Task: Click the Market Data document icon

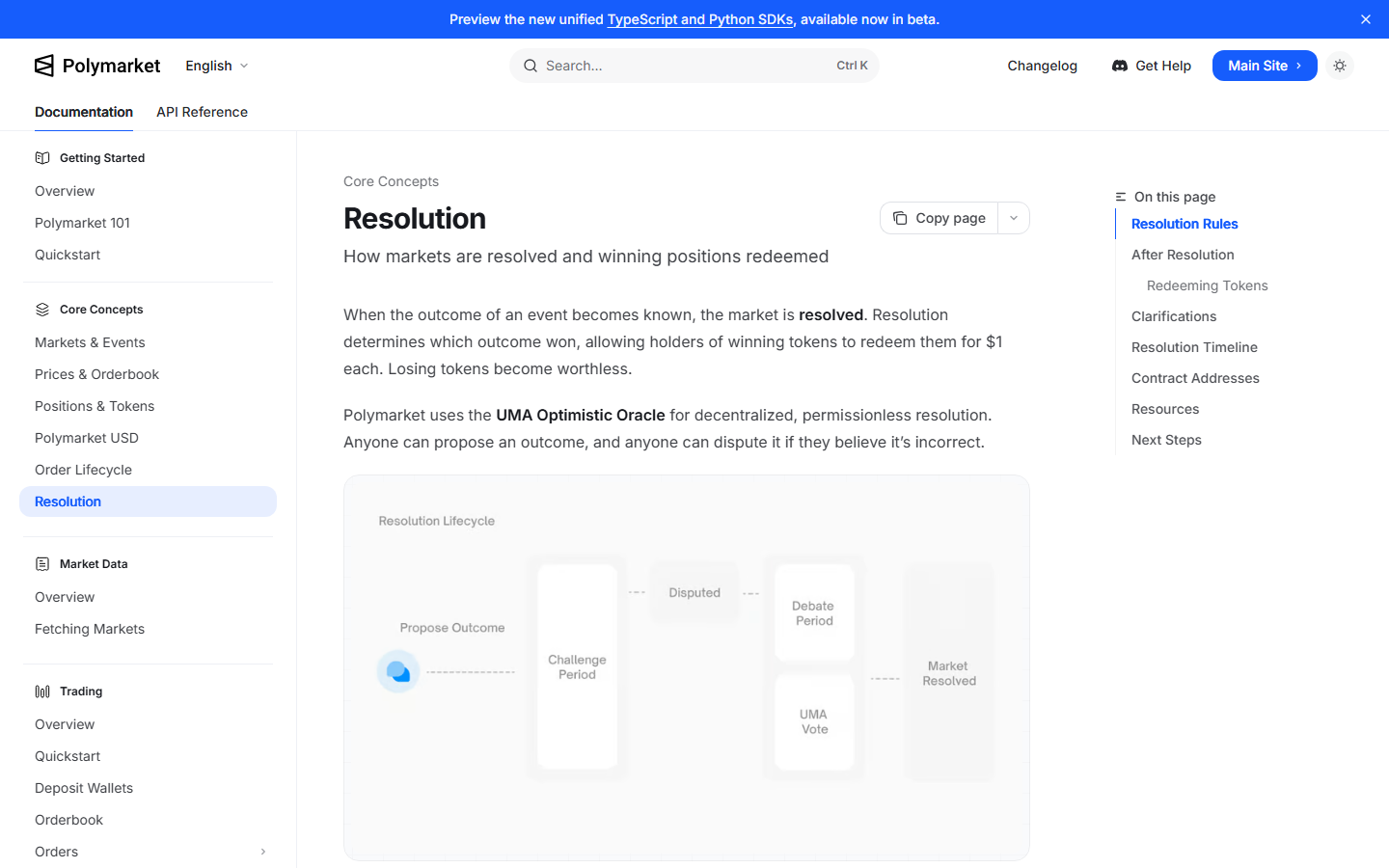Action: click(42, 564)
